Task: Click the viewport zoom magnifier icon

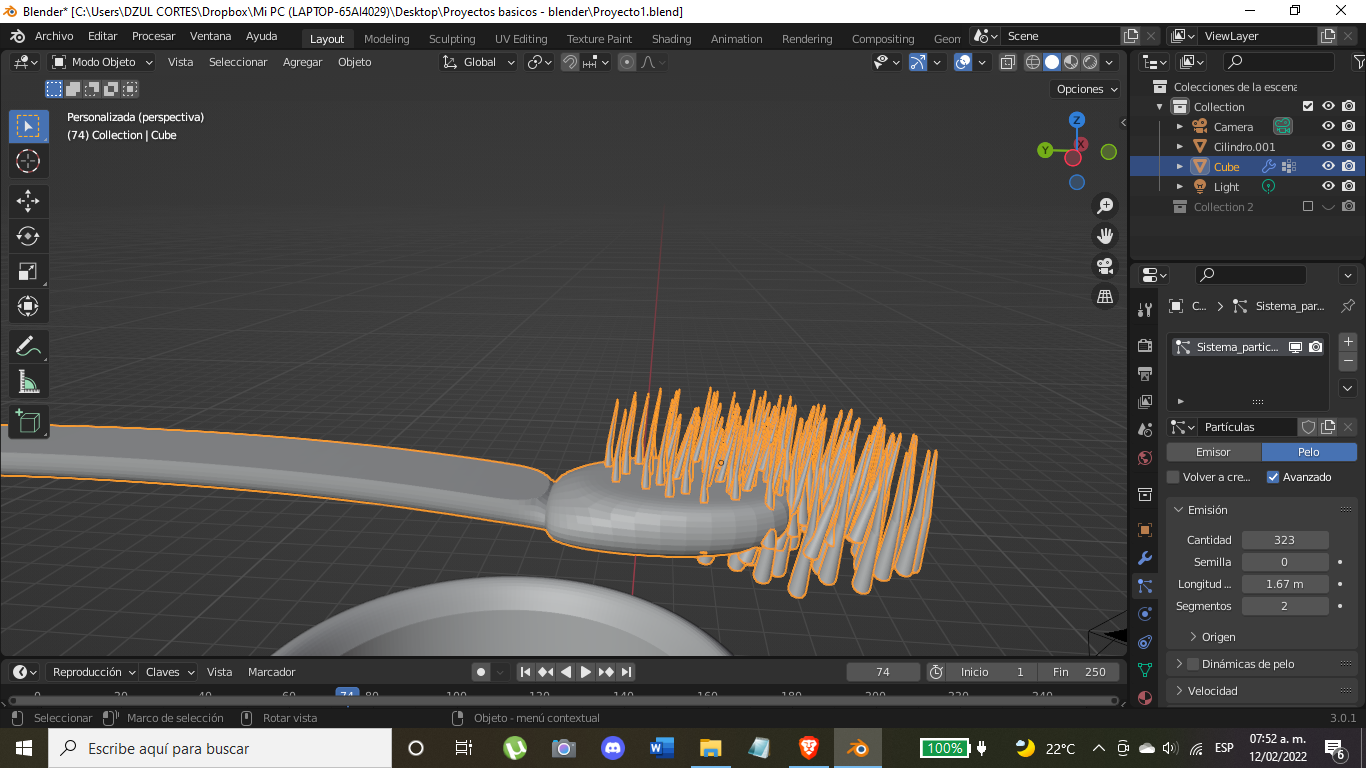Action: (1105, 206)
